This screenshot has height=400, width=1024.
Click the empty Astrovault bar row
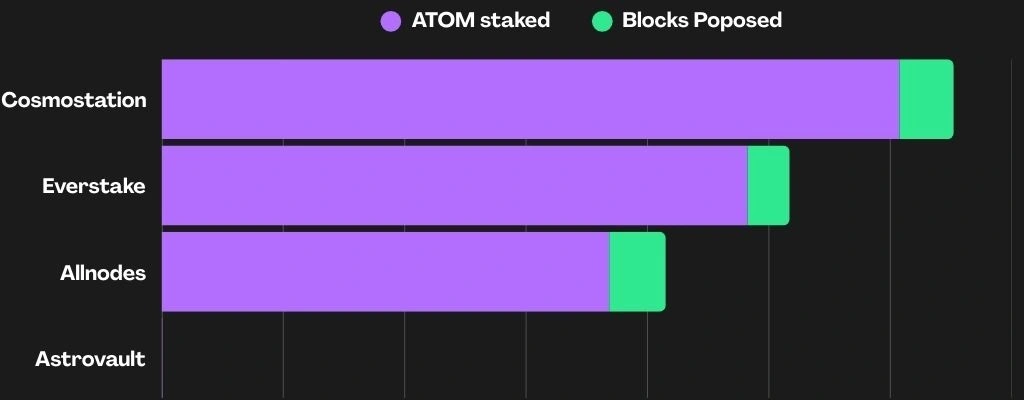tap(500, 358)
